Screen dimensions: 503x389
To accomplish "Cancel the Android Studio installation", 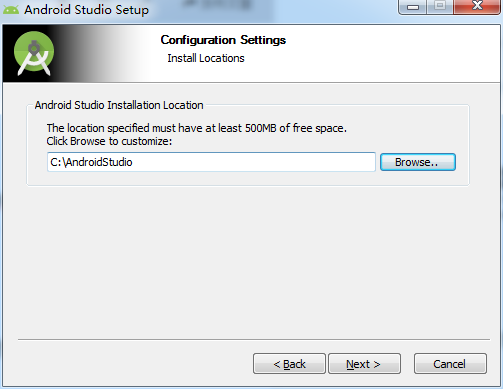I will click(450, 364).
